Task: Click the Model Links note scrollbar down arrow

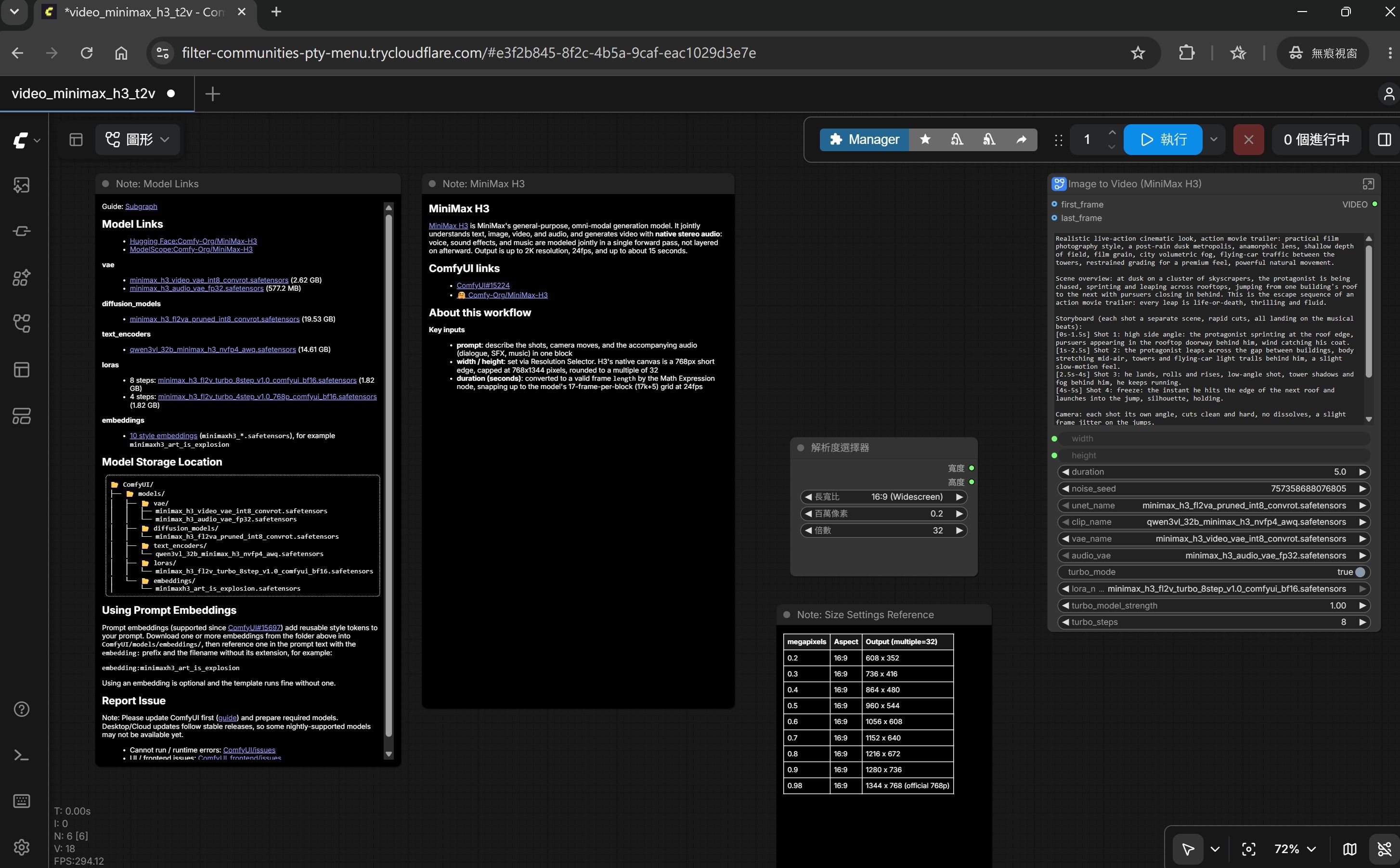Action: pyautogui.click(x=389, y=754)
